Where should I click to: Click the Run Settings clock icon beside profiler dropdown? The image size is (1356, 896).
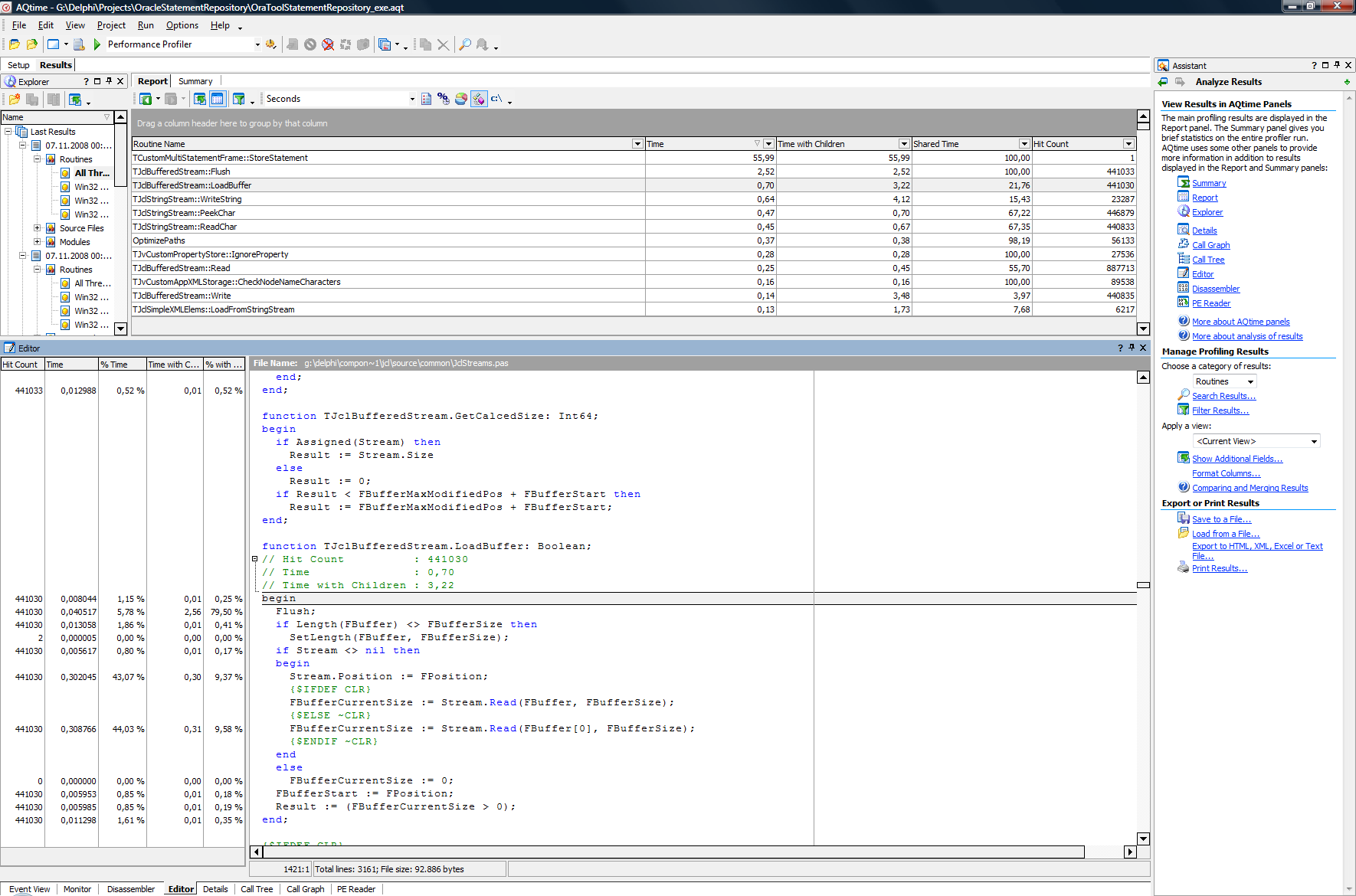270,44
